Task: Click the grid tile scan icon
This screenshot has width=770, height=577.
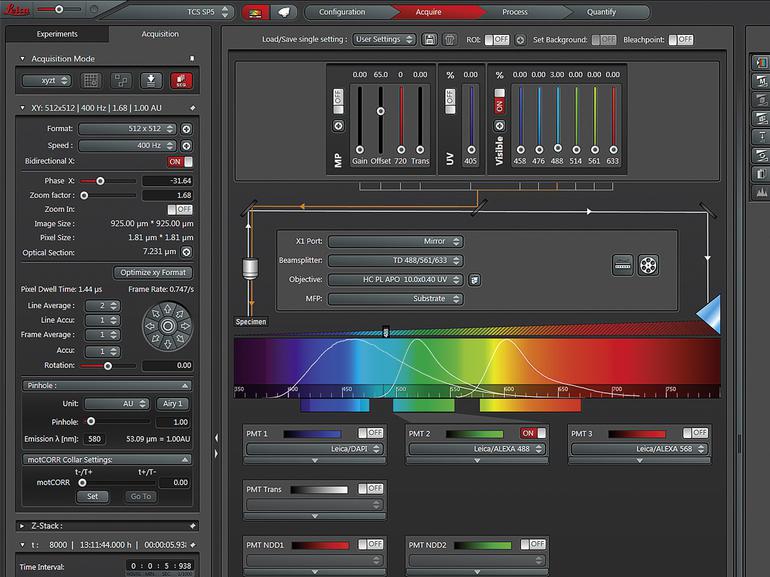Action: point(91,81)
